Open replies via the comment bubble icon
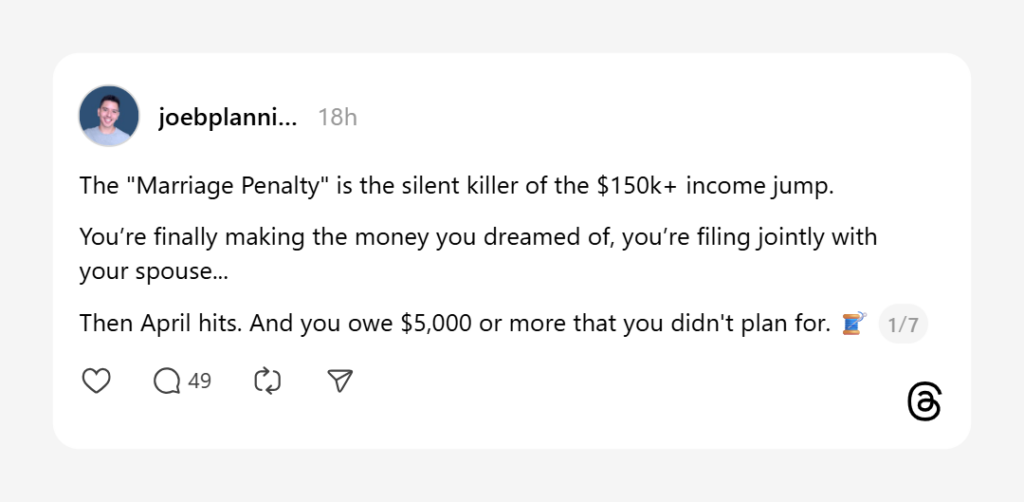 click(167, 381)
